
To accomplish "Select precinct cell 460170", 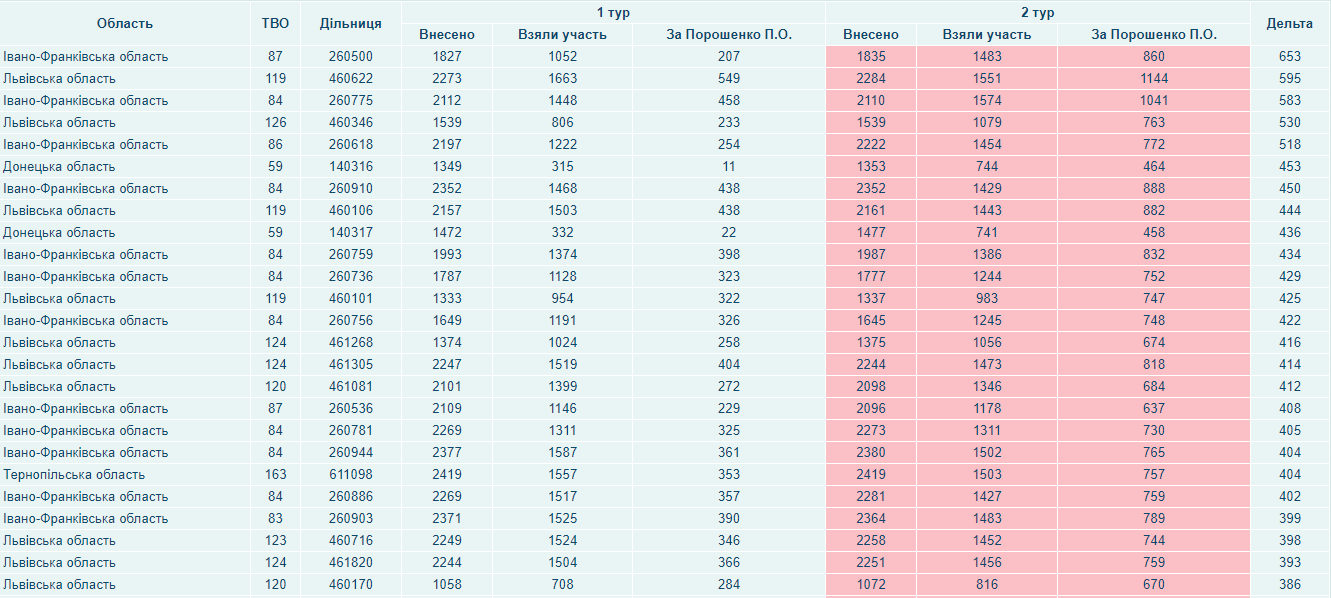I will (350, 585).
